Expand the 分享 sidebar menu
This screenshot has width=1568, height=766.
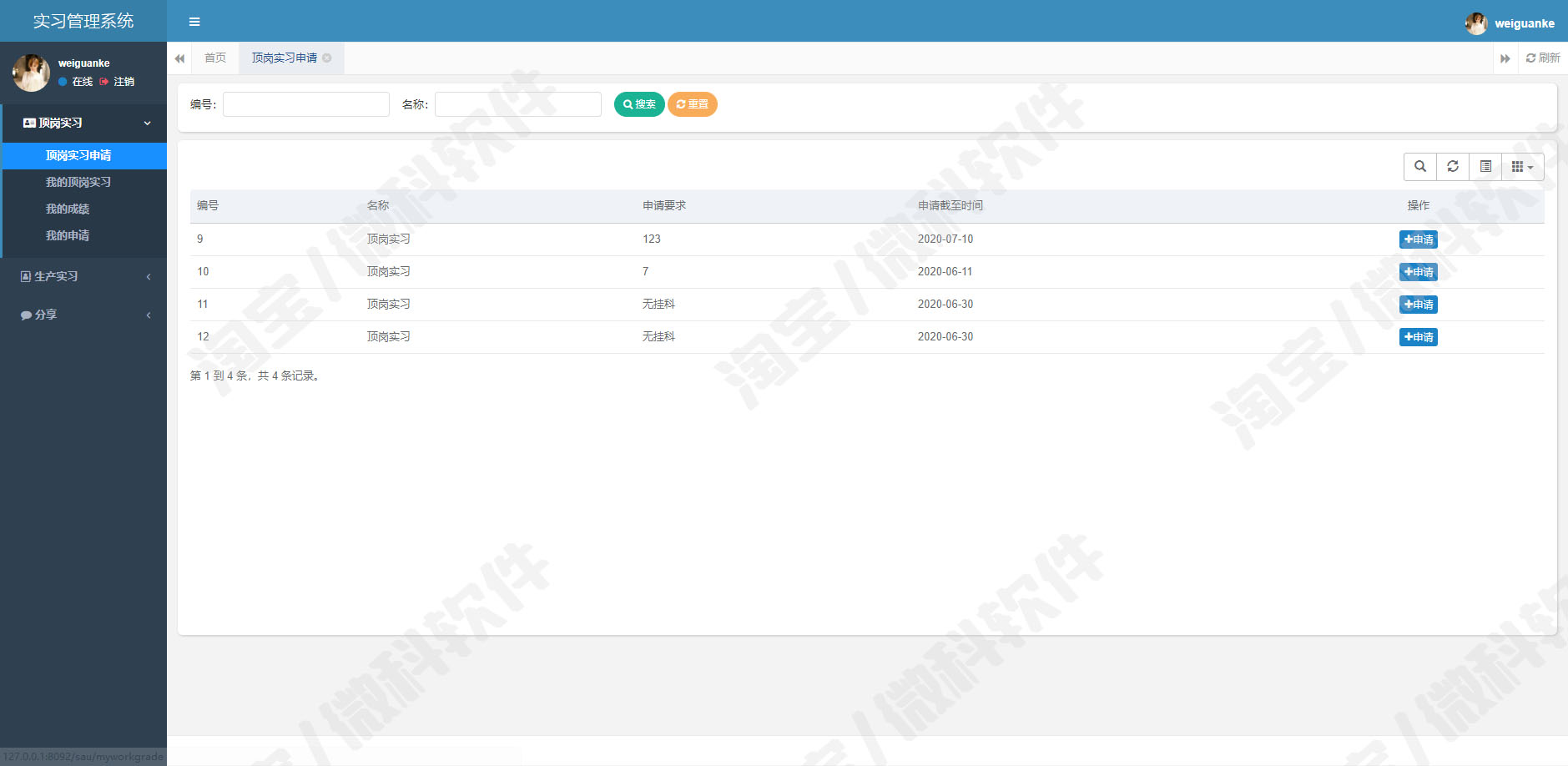(83, 315)
